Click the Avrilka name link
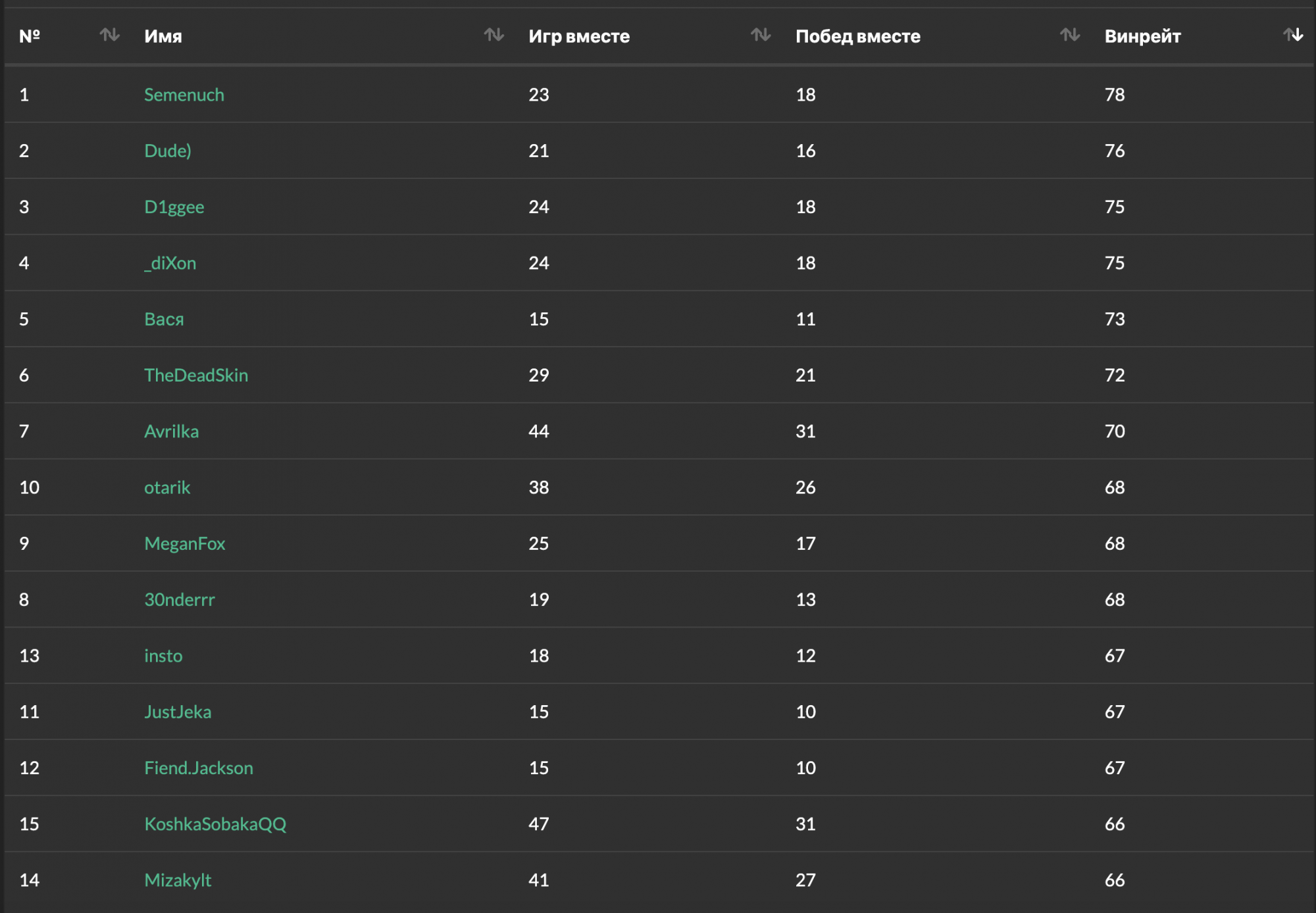1316x913 pixels. [172, 432]
